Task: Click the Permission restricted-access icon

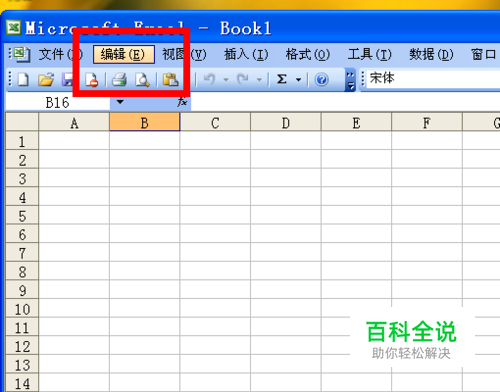Action: coord(92,80)
